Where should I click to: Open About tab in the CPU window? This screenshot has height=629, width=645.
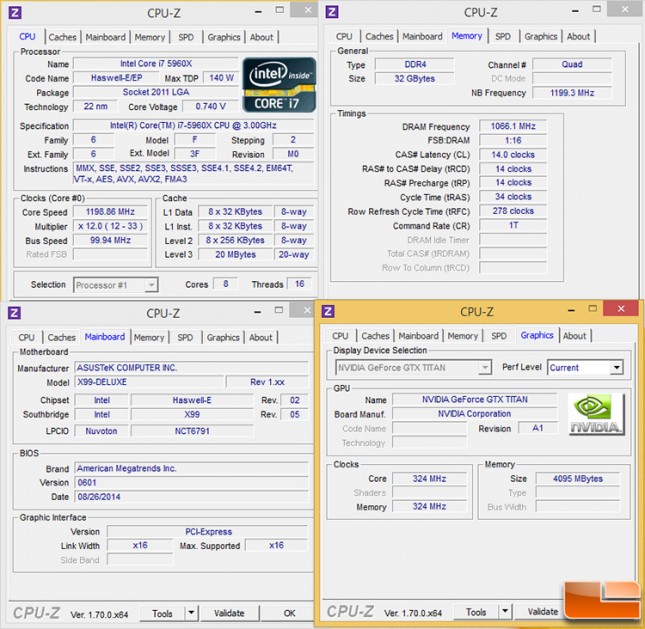tap(262, 37)
